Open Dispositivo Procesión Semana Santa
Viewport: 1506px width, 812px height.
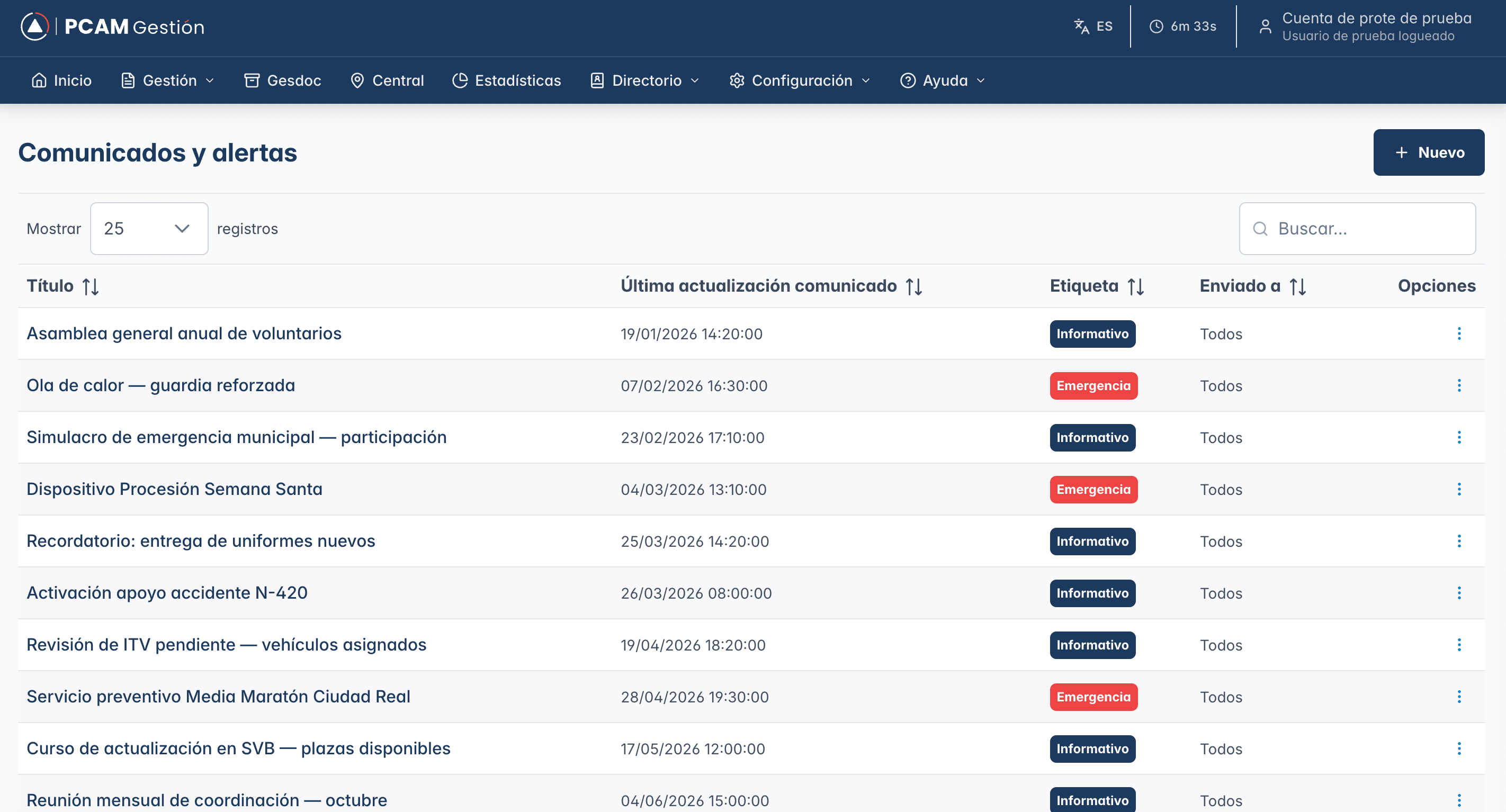click(174, 489)
